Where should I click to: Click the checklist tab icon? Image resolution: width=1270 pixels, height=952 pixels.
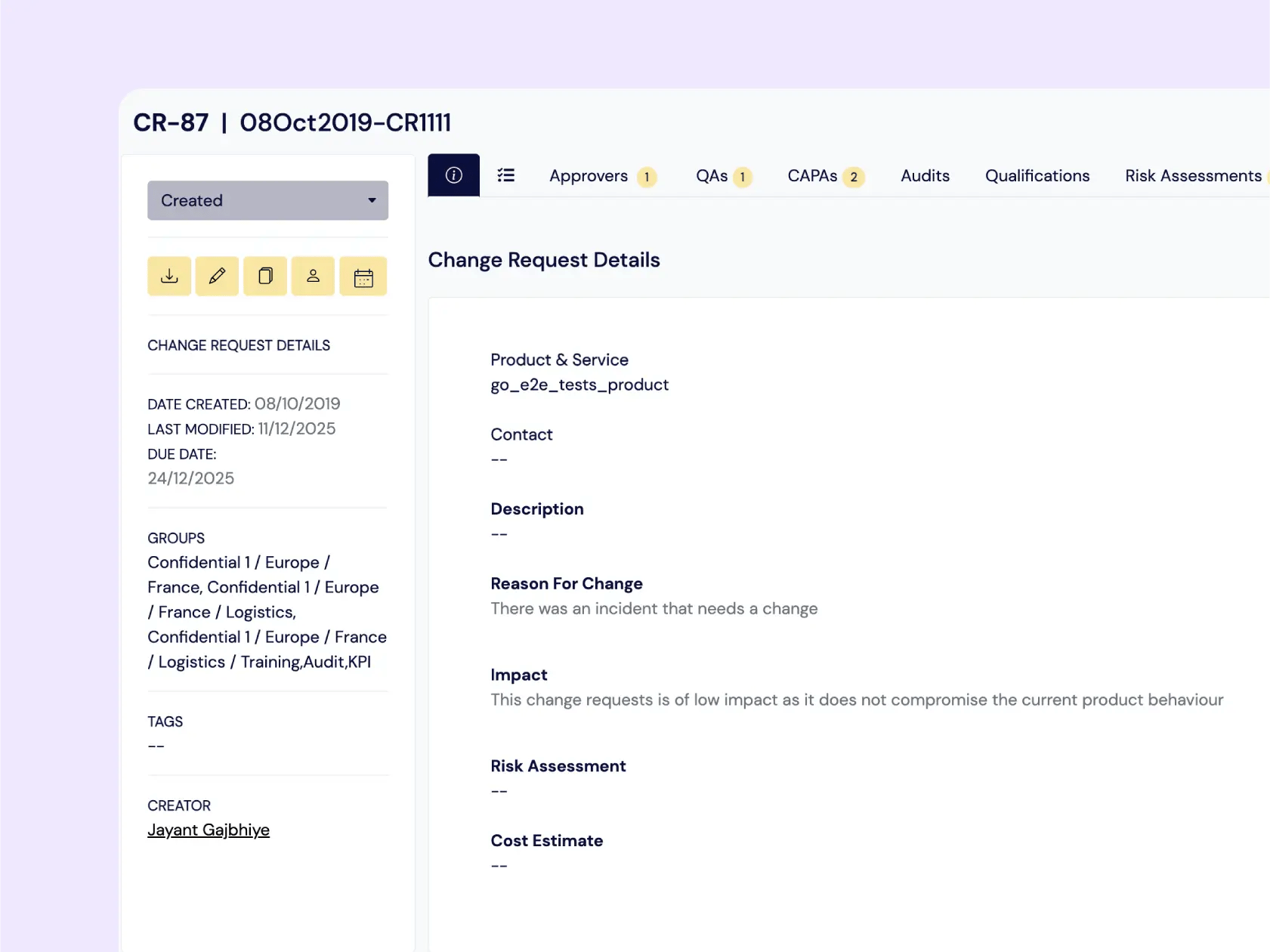[506, 175]
